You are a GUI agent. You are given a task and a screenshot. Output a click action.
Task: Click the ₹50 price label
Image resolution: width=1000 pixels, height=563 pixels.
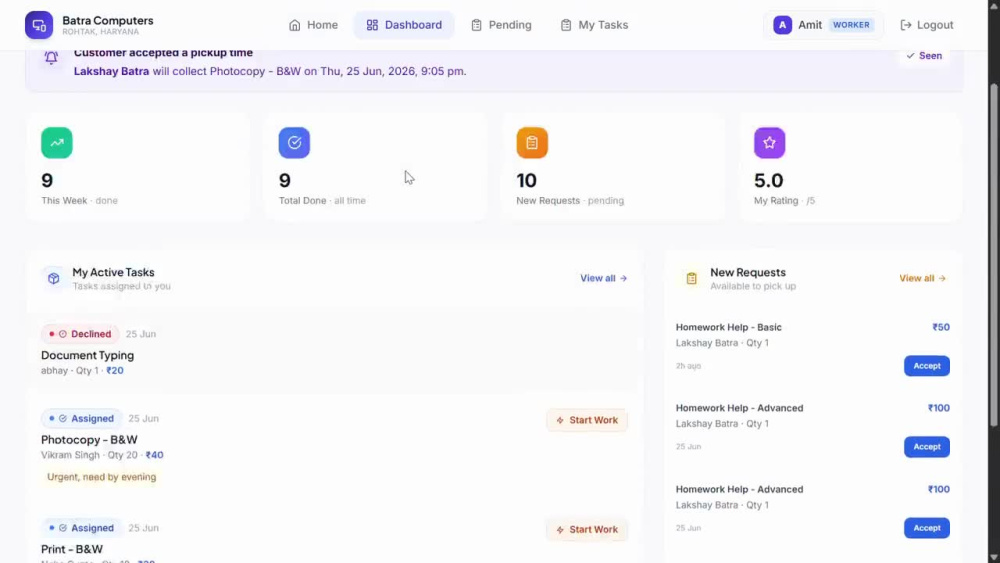click(x=941, y=327)
